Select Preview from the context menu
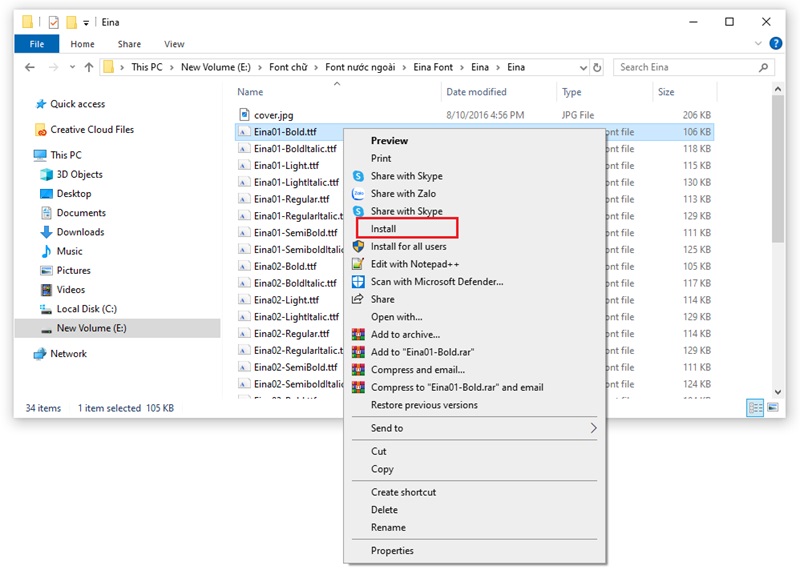The height and width of the screenshot is (574, 800). [389, 141]
